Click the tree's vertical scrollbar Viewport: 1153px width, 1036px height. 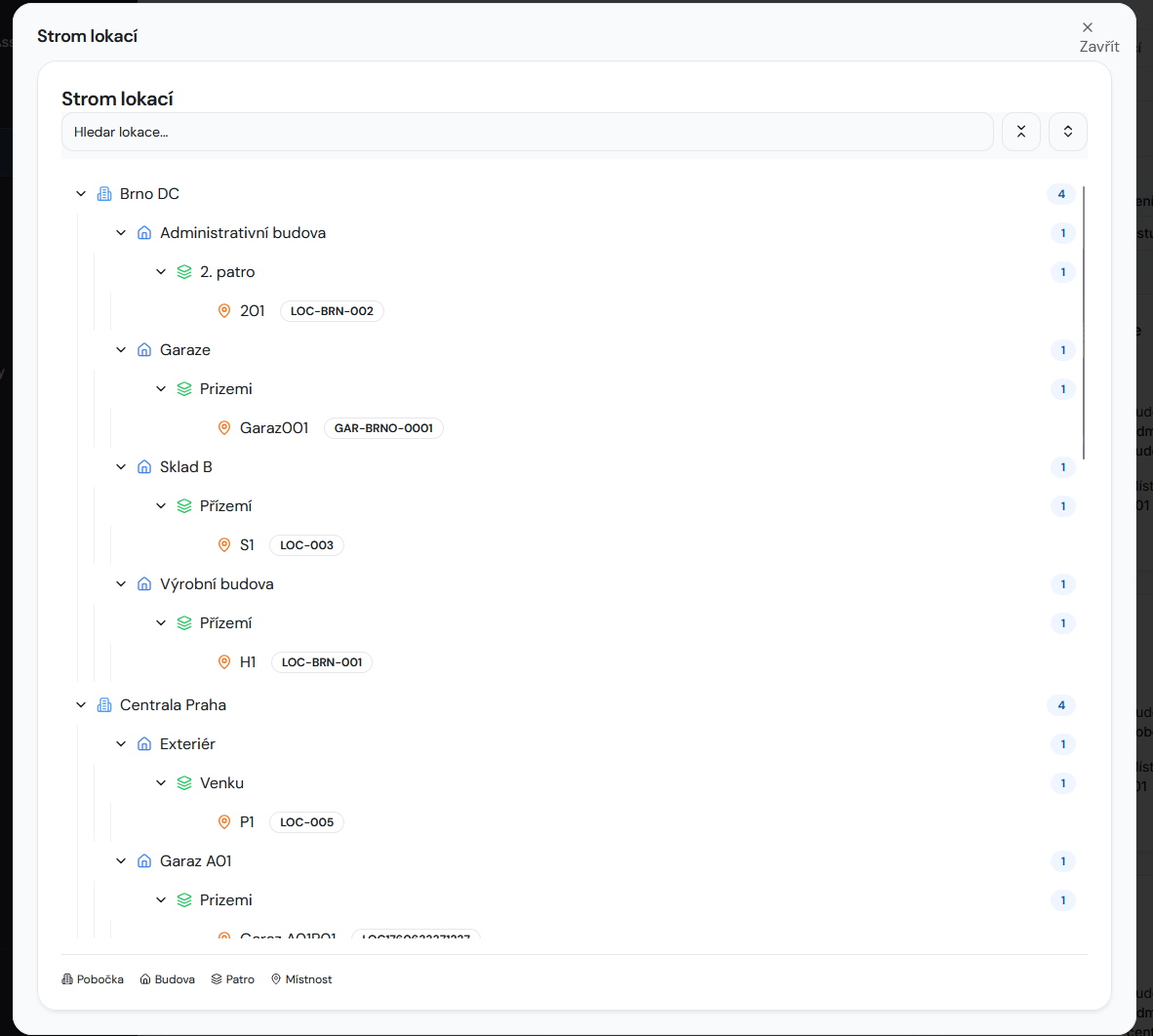[x=1084, y=323]
